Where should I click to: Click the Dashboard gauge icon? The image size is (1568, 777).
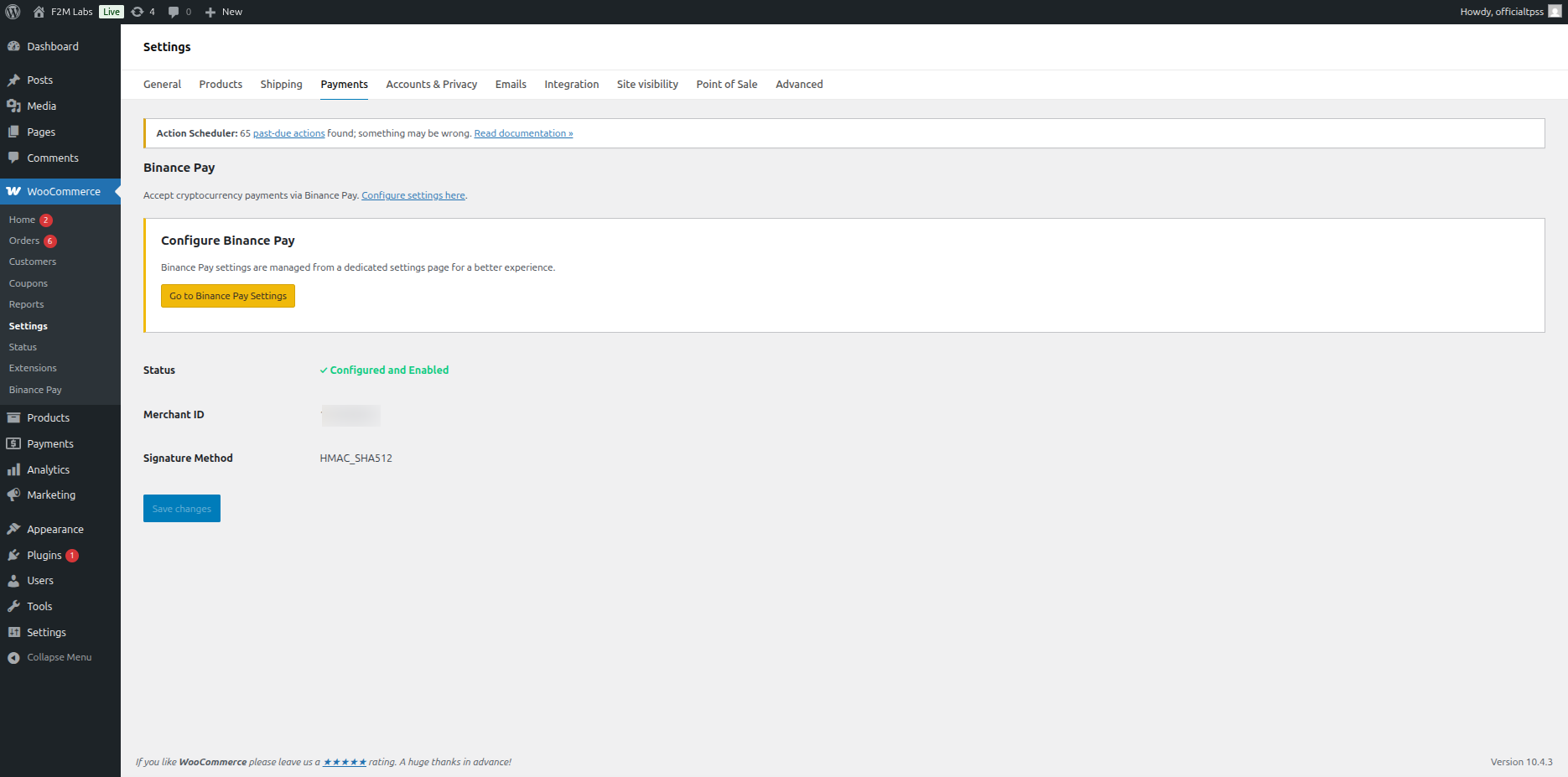pyautogui.click(x=13, y=47)
